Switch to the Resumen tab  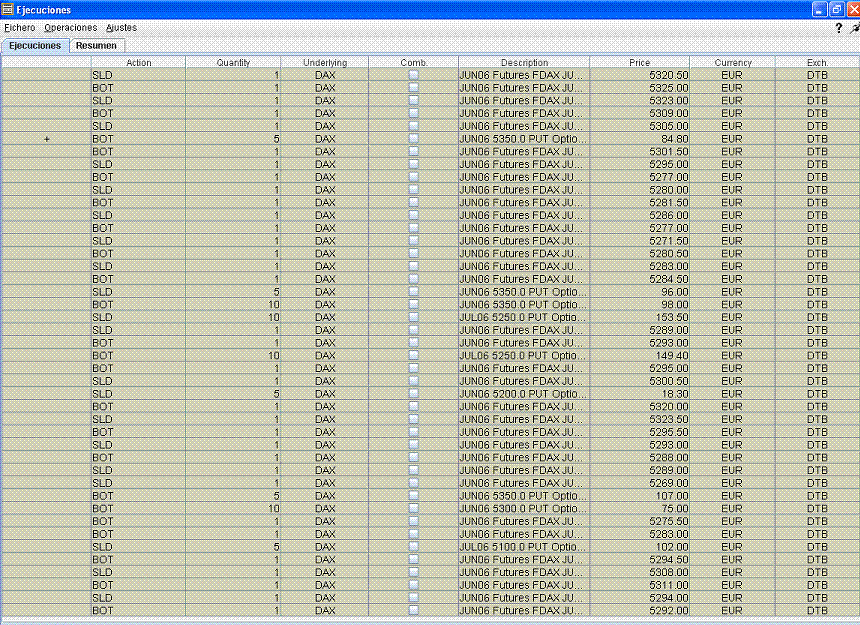tap(96, 46)
